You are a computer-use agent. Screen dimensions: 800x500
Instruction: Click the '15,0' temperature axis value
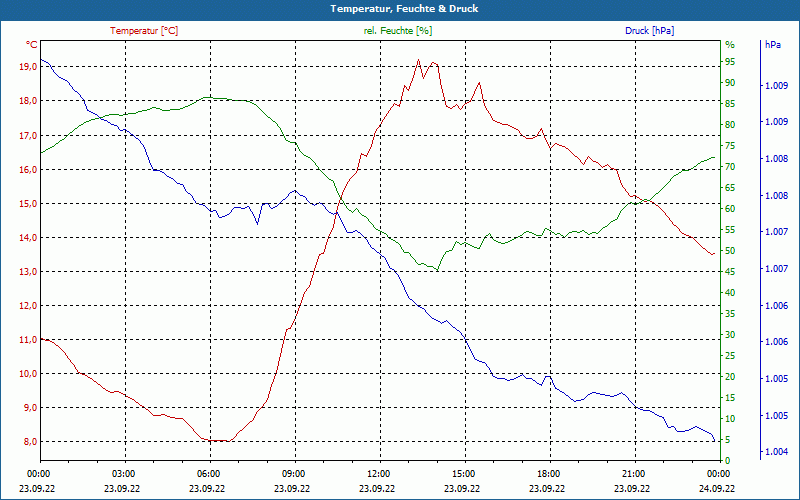29,204
